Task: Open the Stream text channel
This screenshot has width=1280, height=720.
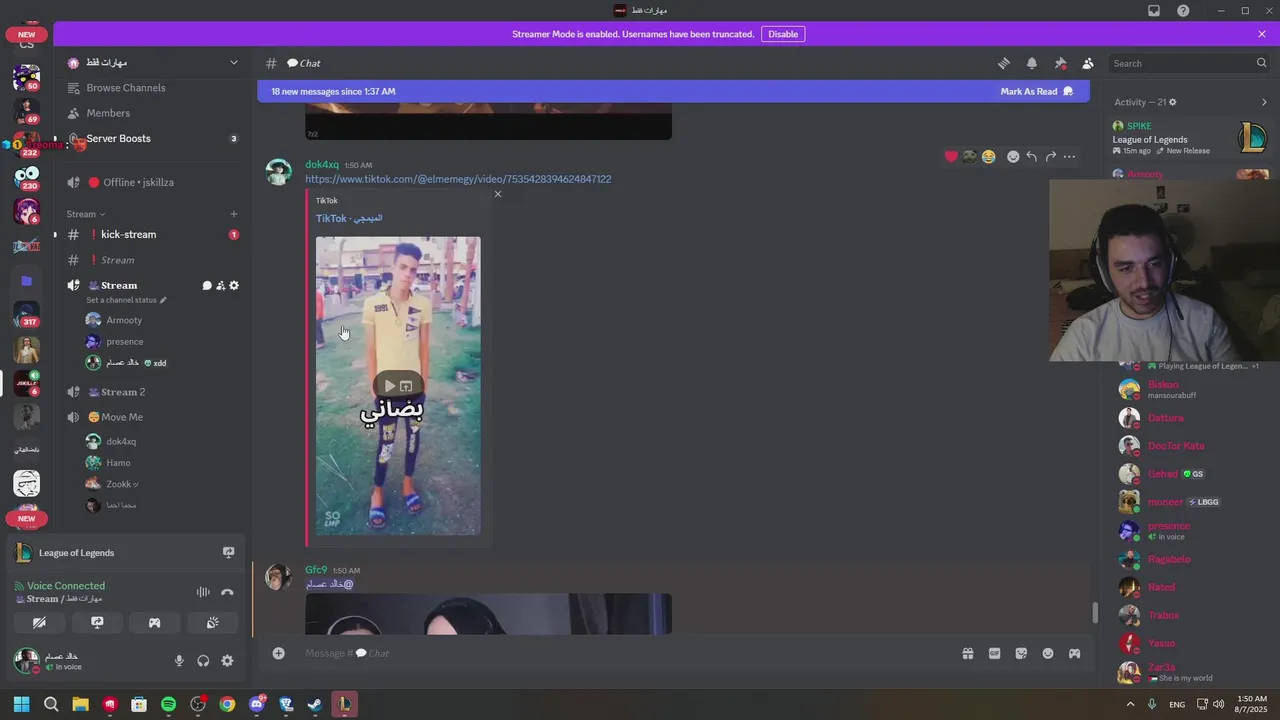Action: tap(152, 260)
